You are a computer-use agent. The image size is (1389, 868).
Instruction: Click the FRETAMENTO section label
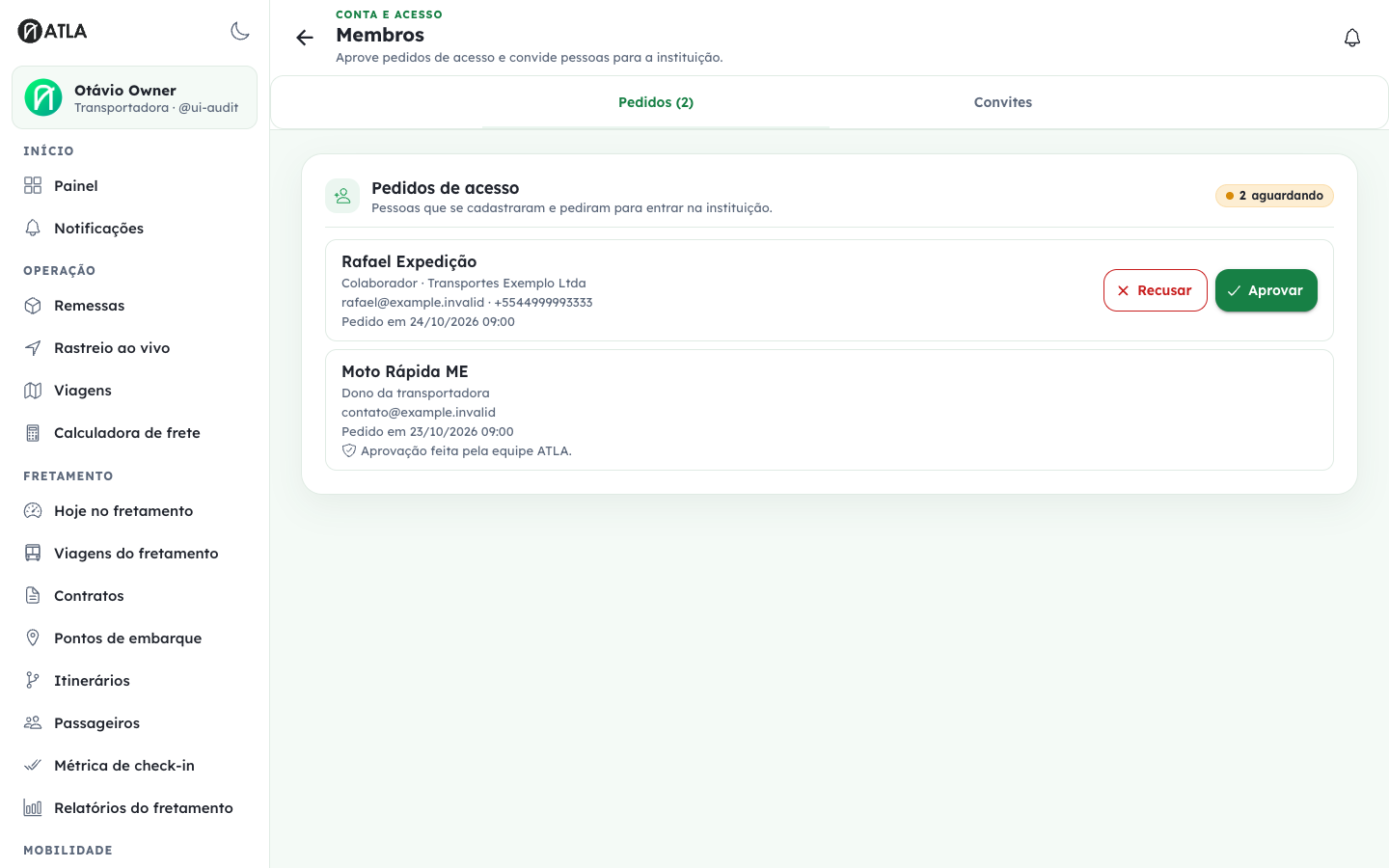68,475
